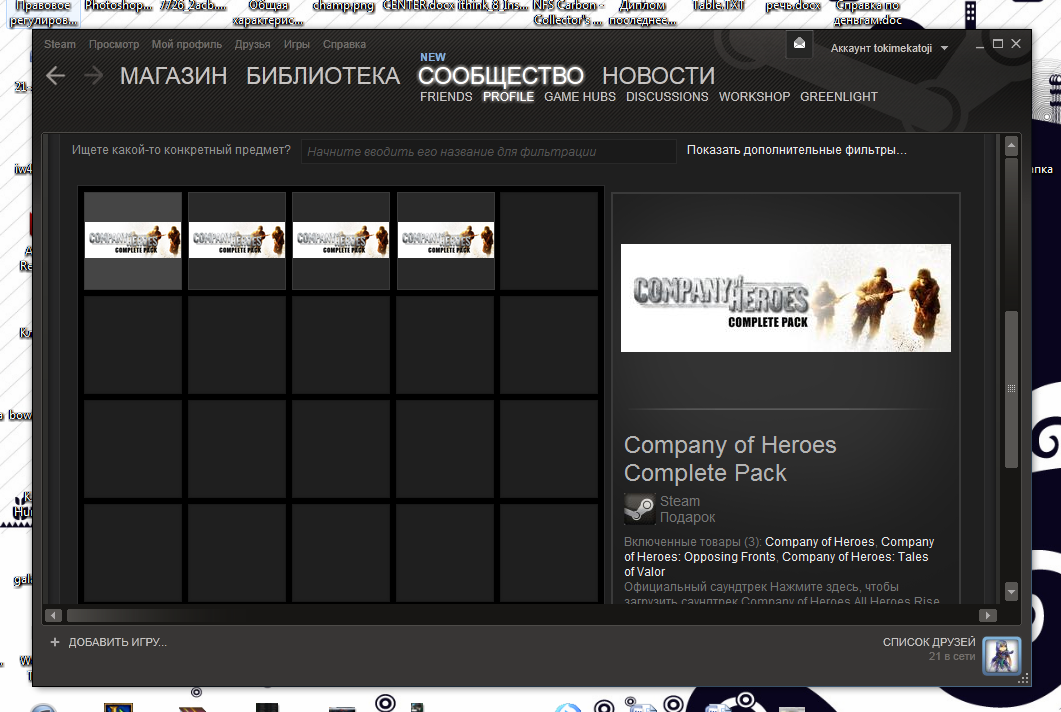The height and width of the screenshot is (712, 1061).
Task: Open the GREENLIGHT subtab
Action: (x=839, y=97)
